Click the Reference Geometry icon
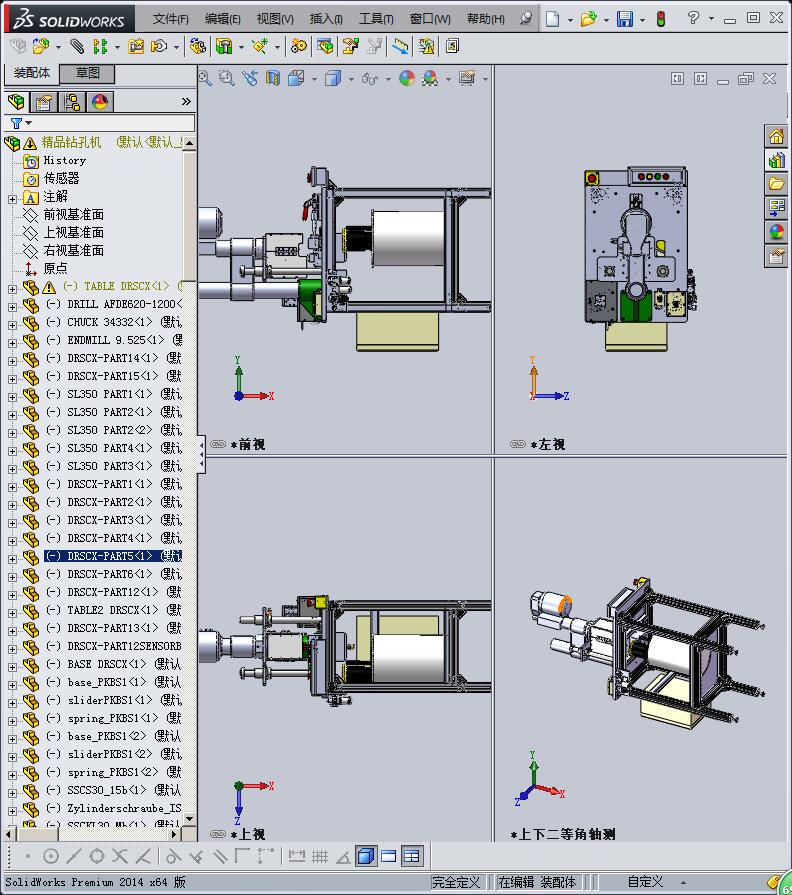The width and height of the screenshot is (792, 895). click(260, 46)
